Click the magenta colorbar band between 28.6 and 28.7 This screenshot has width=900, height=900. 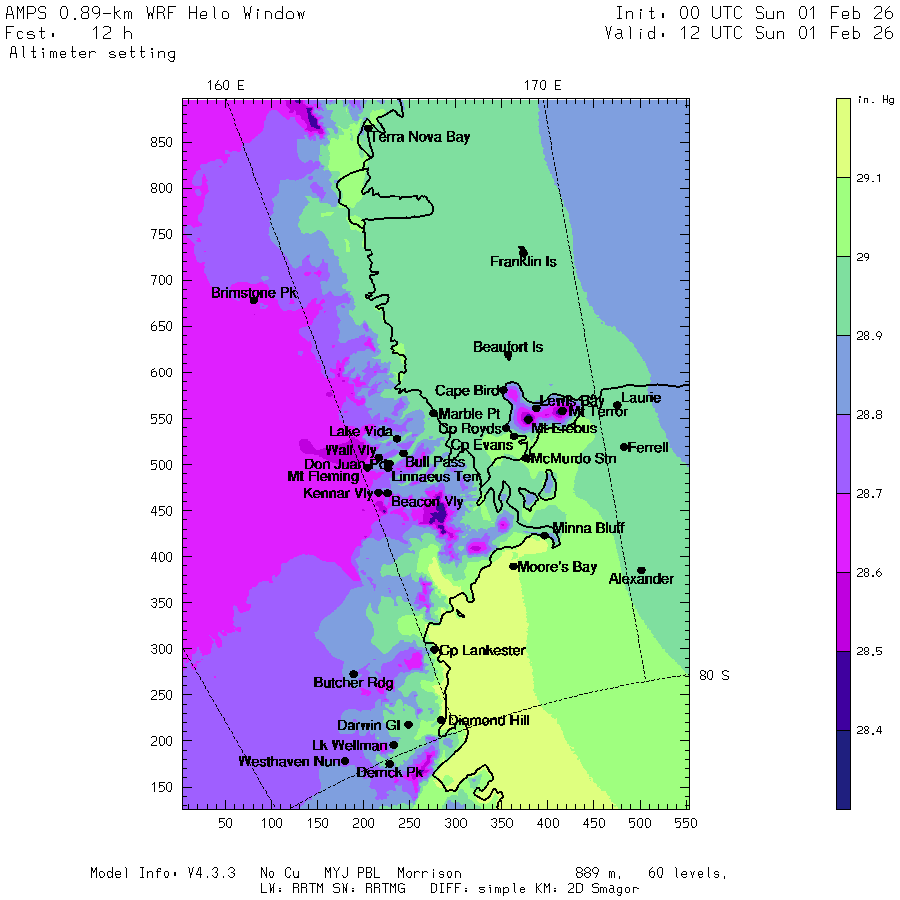(843, 533)
